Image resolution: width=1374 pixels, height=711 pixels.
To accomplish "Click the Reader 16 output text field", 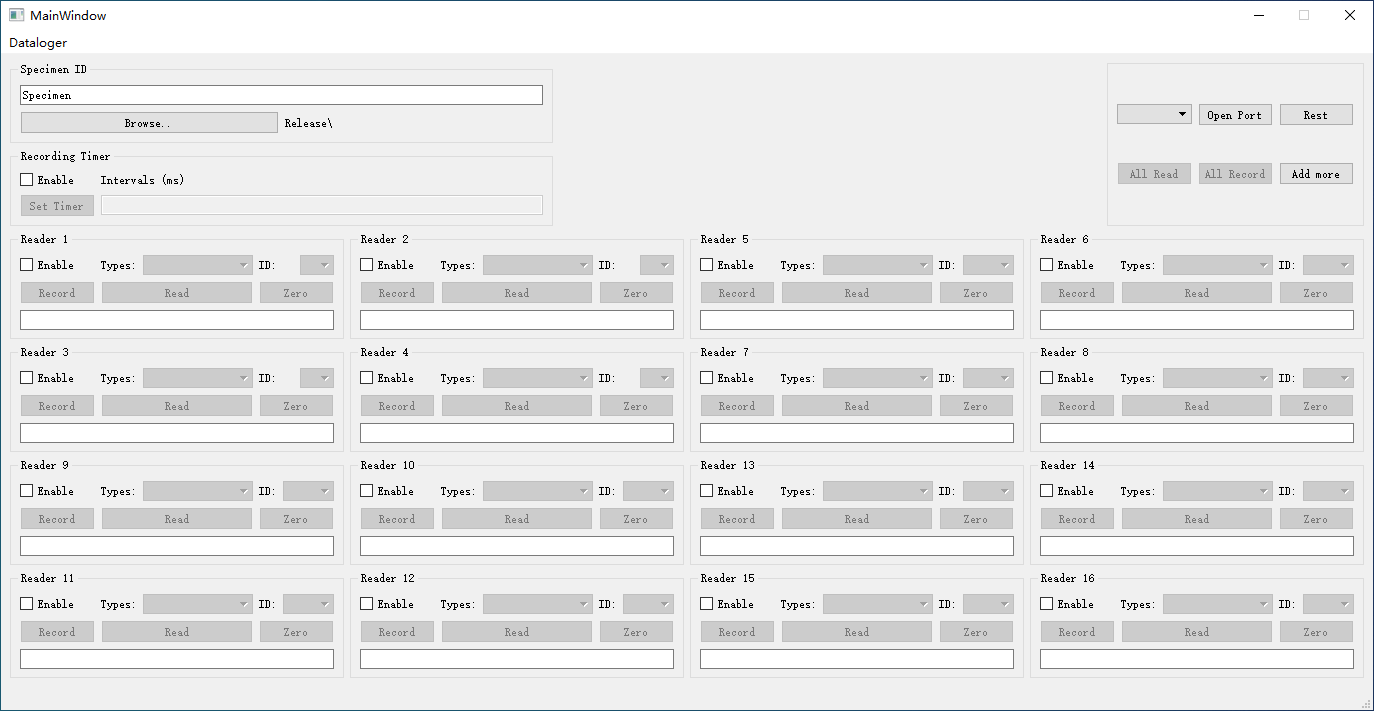I will [1197, 659].
